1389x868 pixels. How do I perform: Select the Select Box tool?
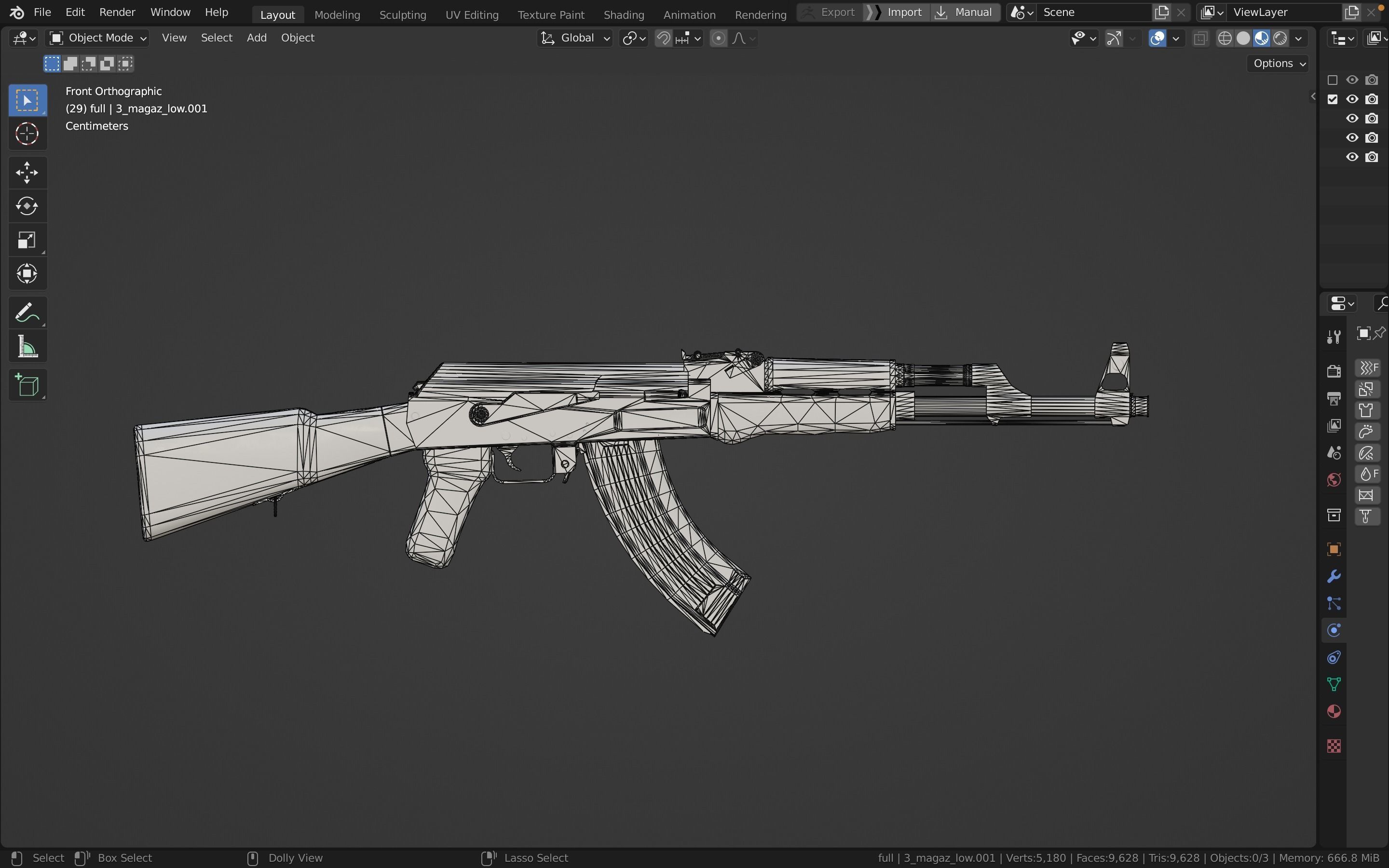tap(27, 100)
